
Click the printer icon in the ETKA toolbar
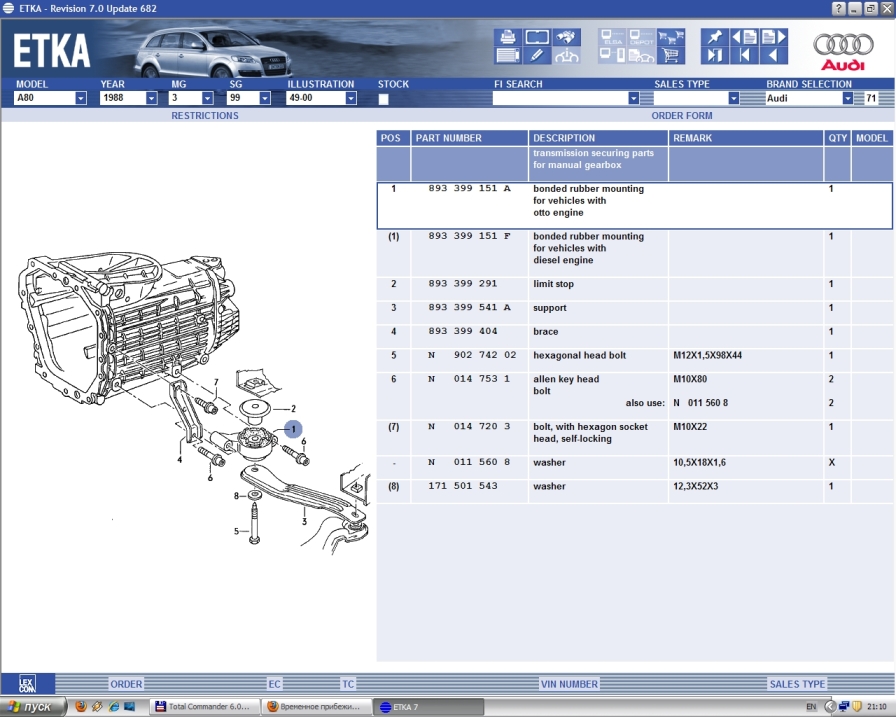tap(508, 37)
